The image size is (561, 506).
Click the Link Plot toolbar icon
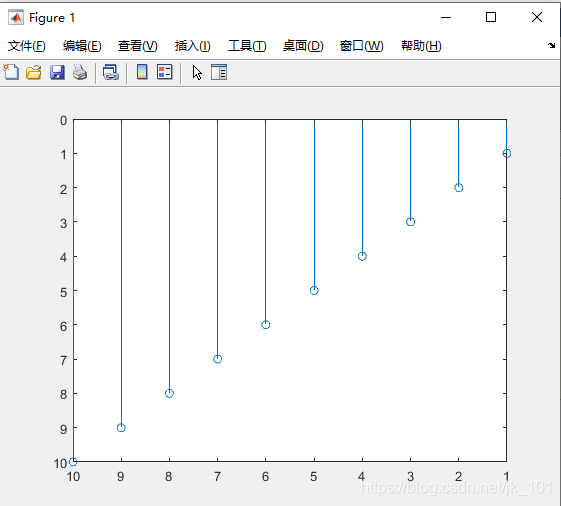click(111, 72)
